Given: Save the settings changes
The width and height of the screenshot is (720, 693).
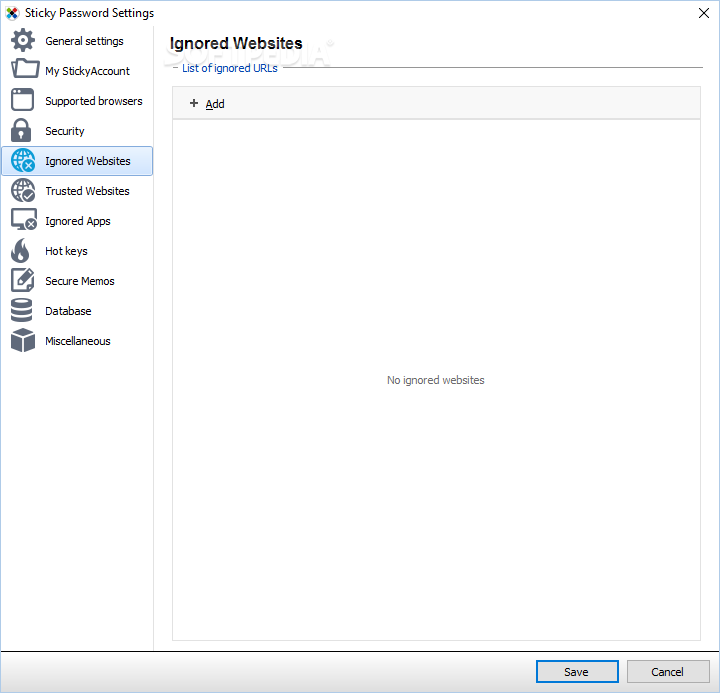Looking at the screenshot, I should [577, 671].
